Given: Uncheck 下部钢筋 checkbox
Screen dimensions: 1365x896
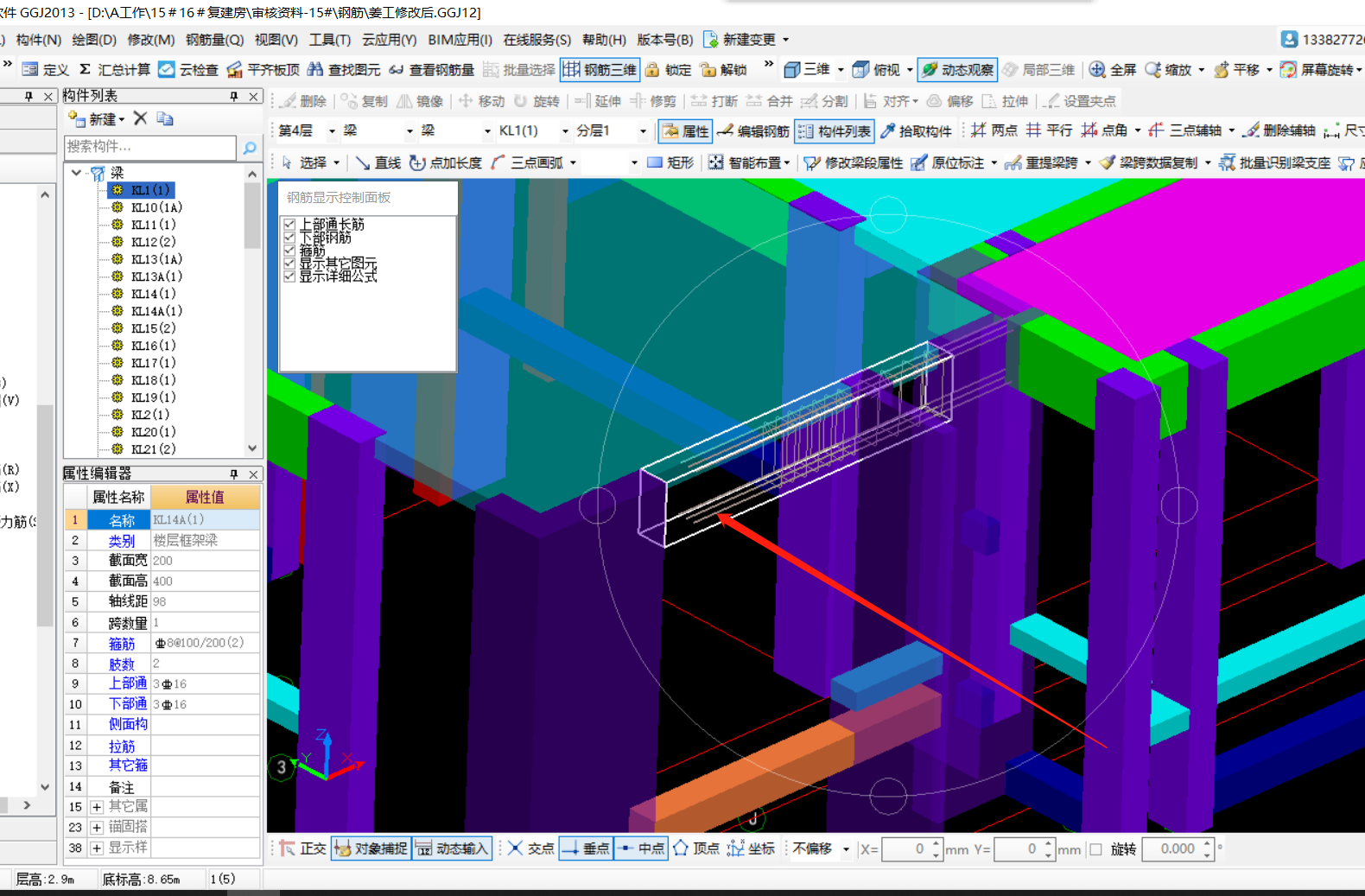Looking at the screenshot, I should [289, 238].
